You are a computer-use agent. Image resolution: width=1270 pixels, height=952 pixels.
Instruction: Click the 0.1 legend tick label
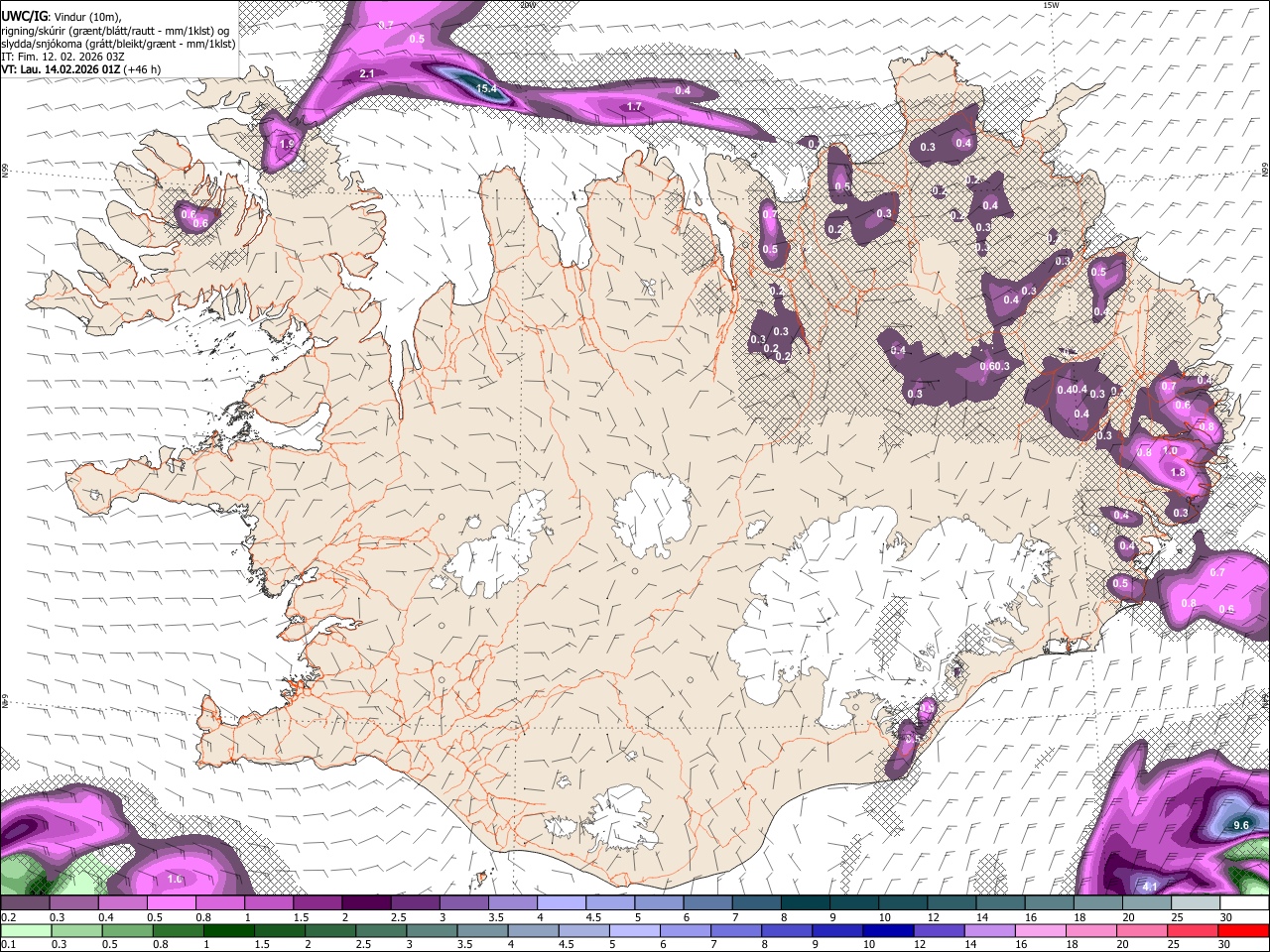(8, 944)
